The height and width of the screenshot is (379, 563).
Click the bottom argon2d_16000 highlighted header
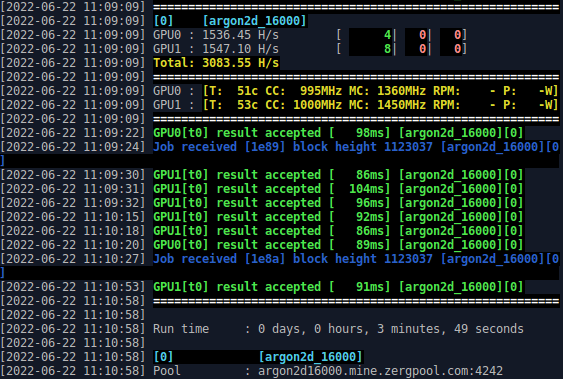point(310,357)
